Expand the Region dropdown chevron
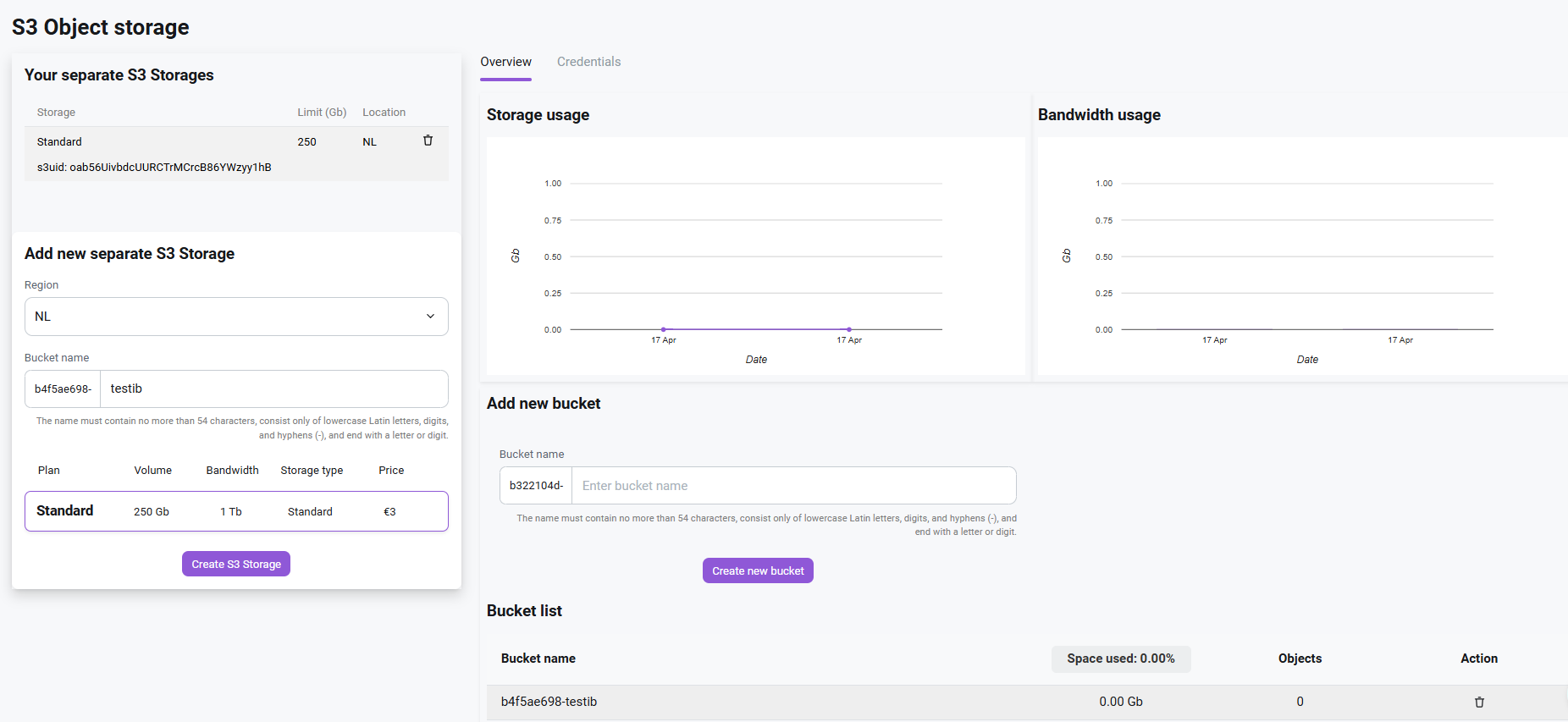 (430, 317)
